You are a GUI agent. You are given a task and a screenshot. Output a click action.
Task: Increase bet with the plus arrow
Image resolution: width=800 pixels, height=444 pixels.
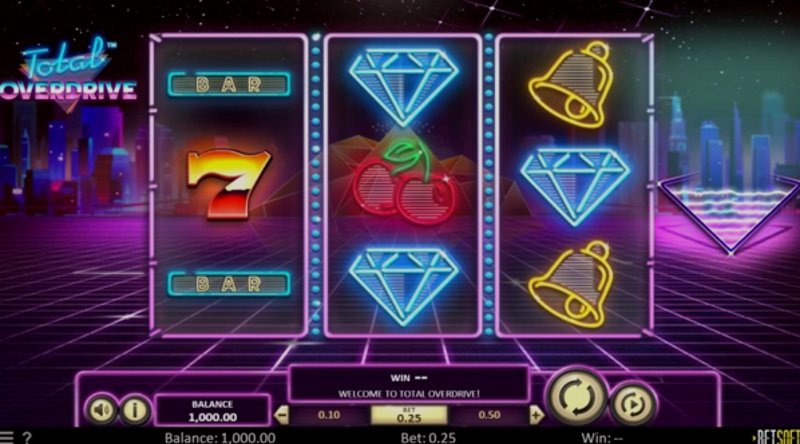[x=536, y=415]
